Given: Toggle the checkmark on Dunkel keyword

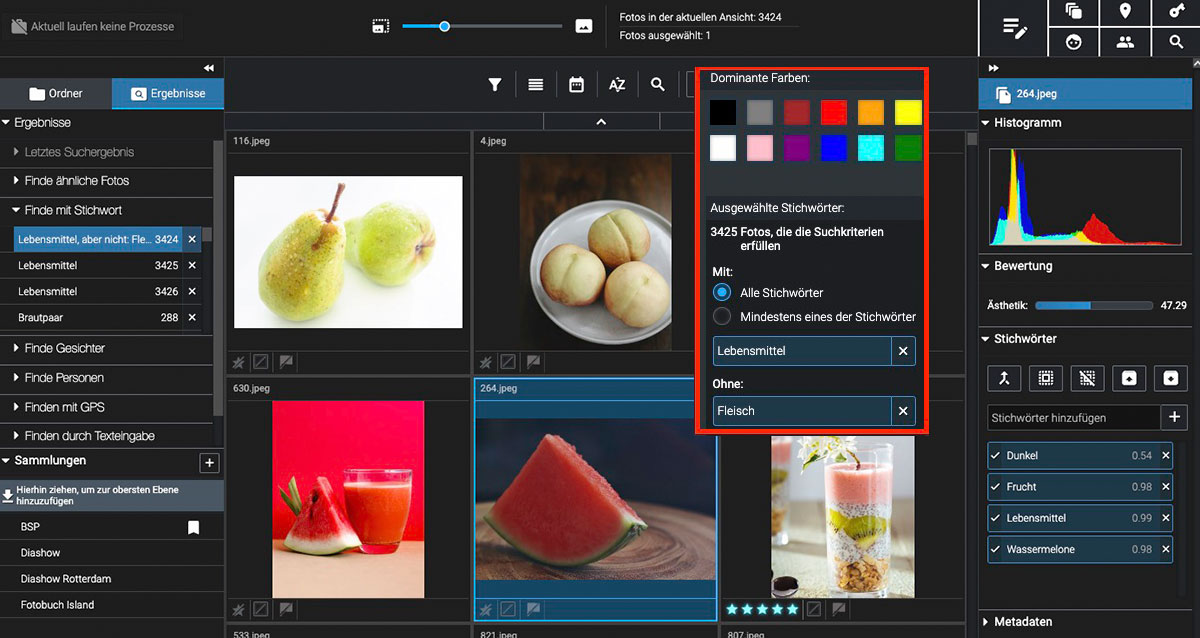Looking at the screenshot, I should pyautogui.click(x=995, y=456).
